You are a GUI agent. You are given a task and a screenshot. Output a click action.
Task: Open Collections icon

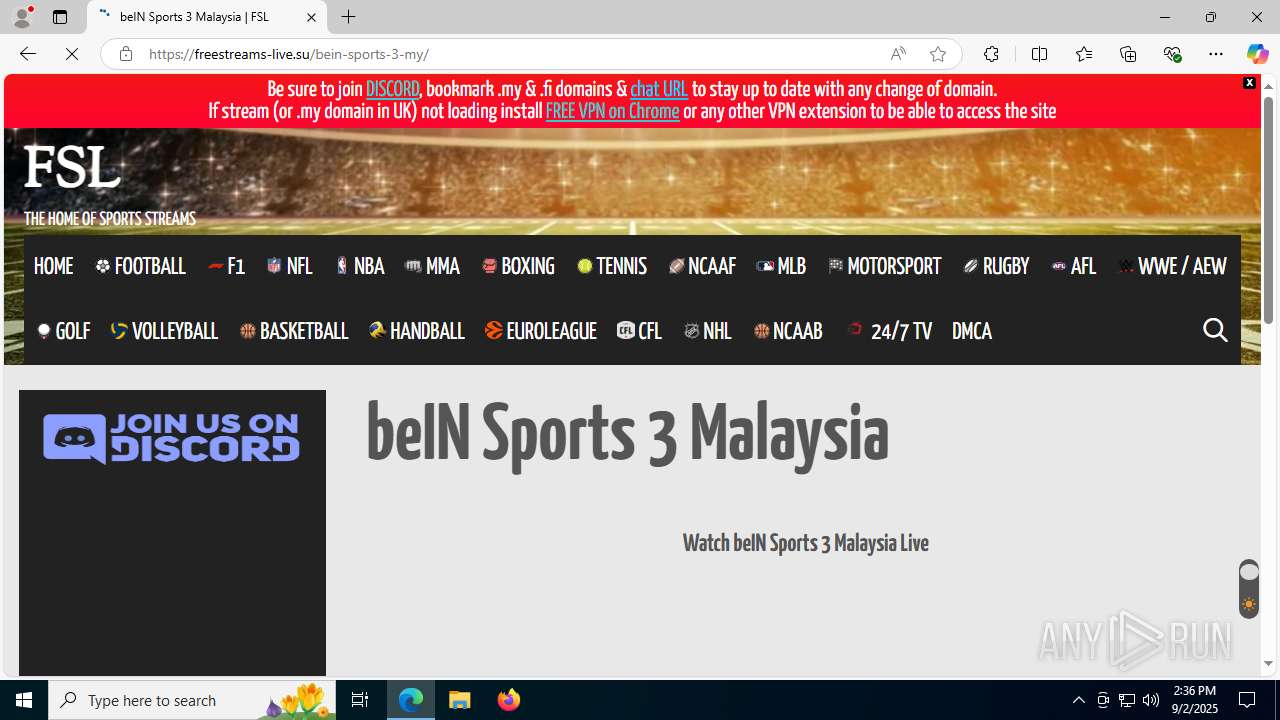click(x=1128, y=54)
